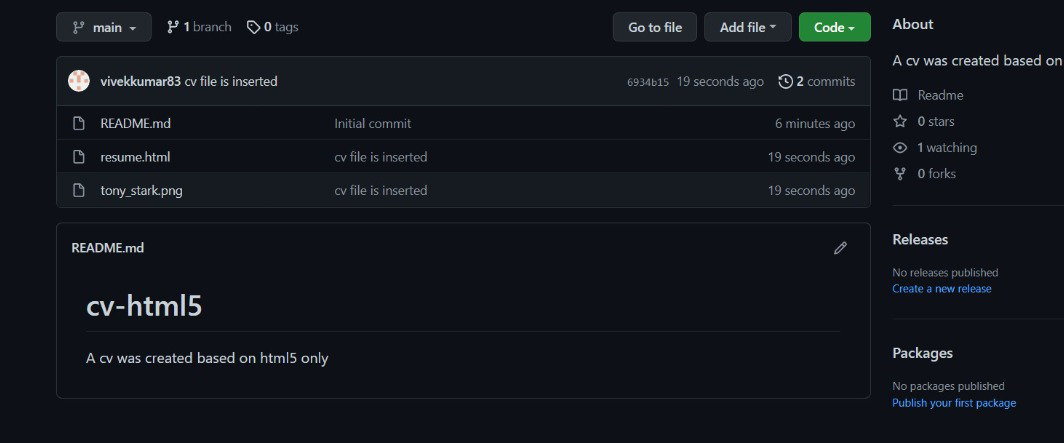Edit README with the pencil icon
The width and height of the screenshot is (1064, 443).
[840, 248]
